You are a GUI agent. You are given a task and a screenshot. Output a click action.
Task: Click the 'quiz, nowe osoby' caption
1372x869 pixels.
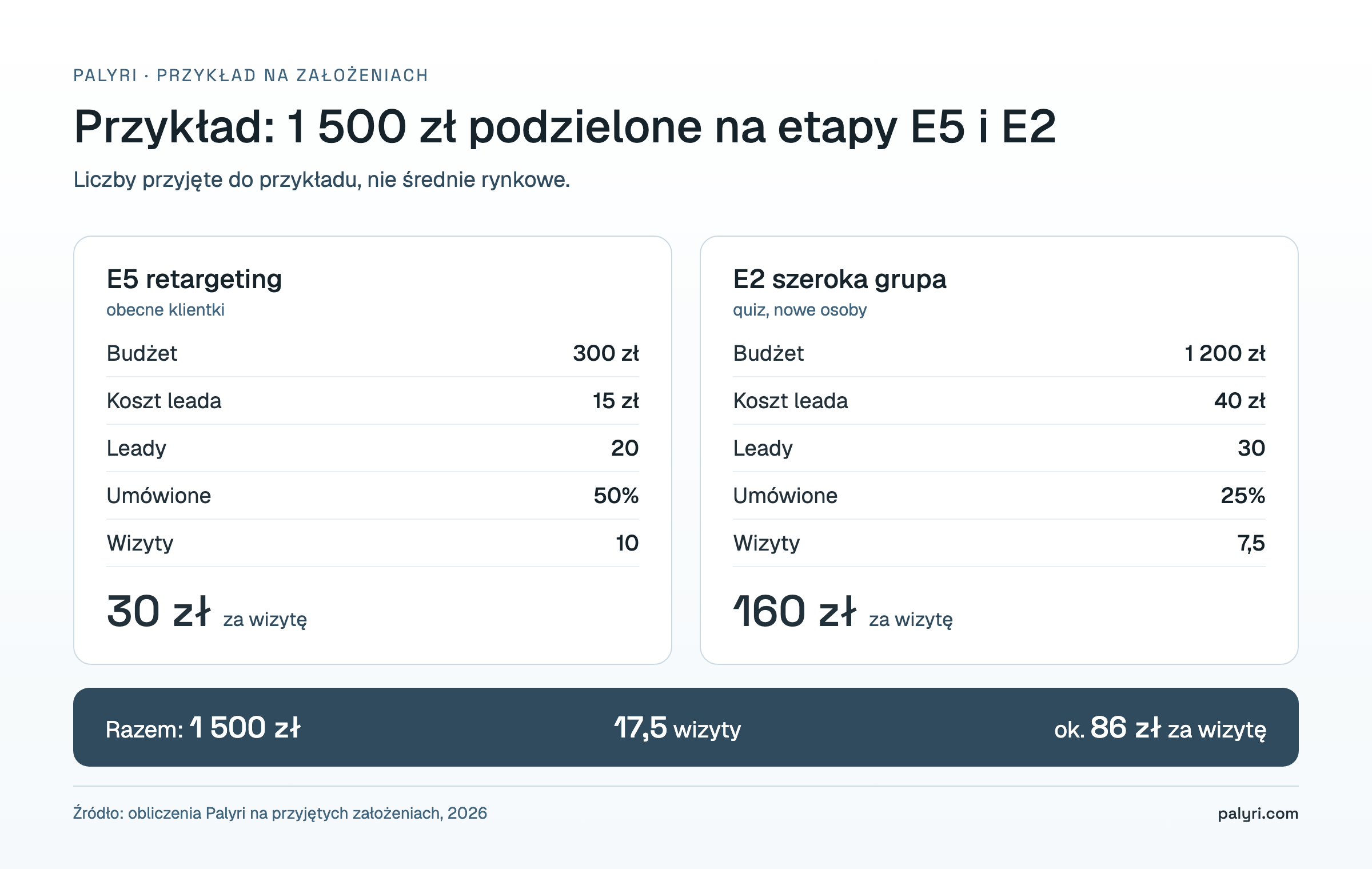coord(800,310)
